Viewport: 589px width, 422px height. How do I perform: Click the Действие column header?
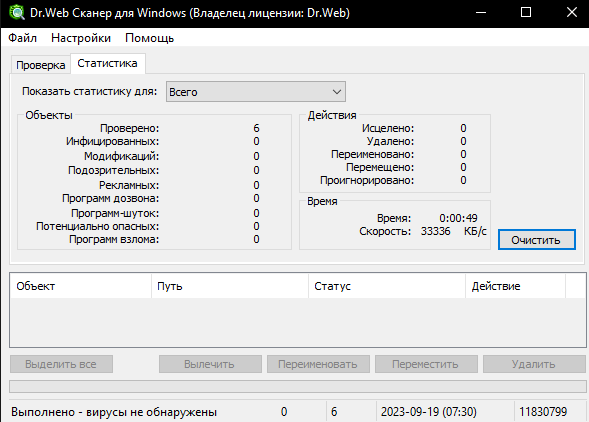(x=515, y=286)
